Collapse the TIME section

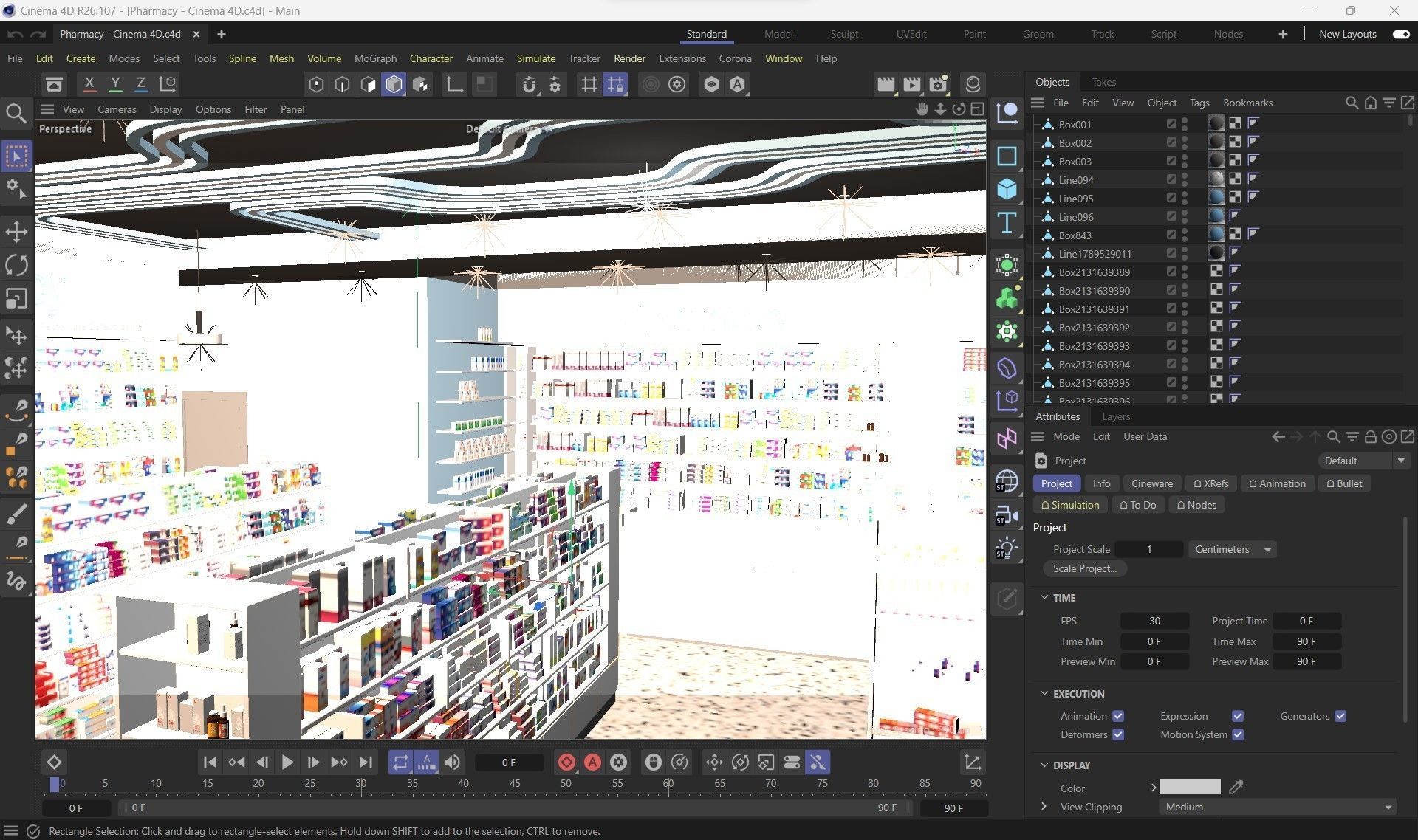pyautogui.click(x=1044, y=597)
